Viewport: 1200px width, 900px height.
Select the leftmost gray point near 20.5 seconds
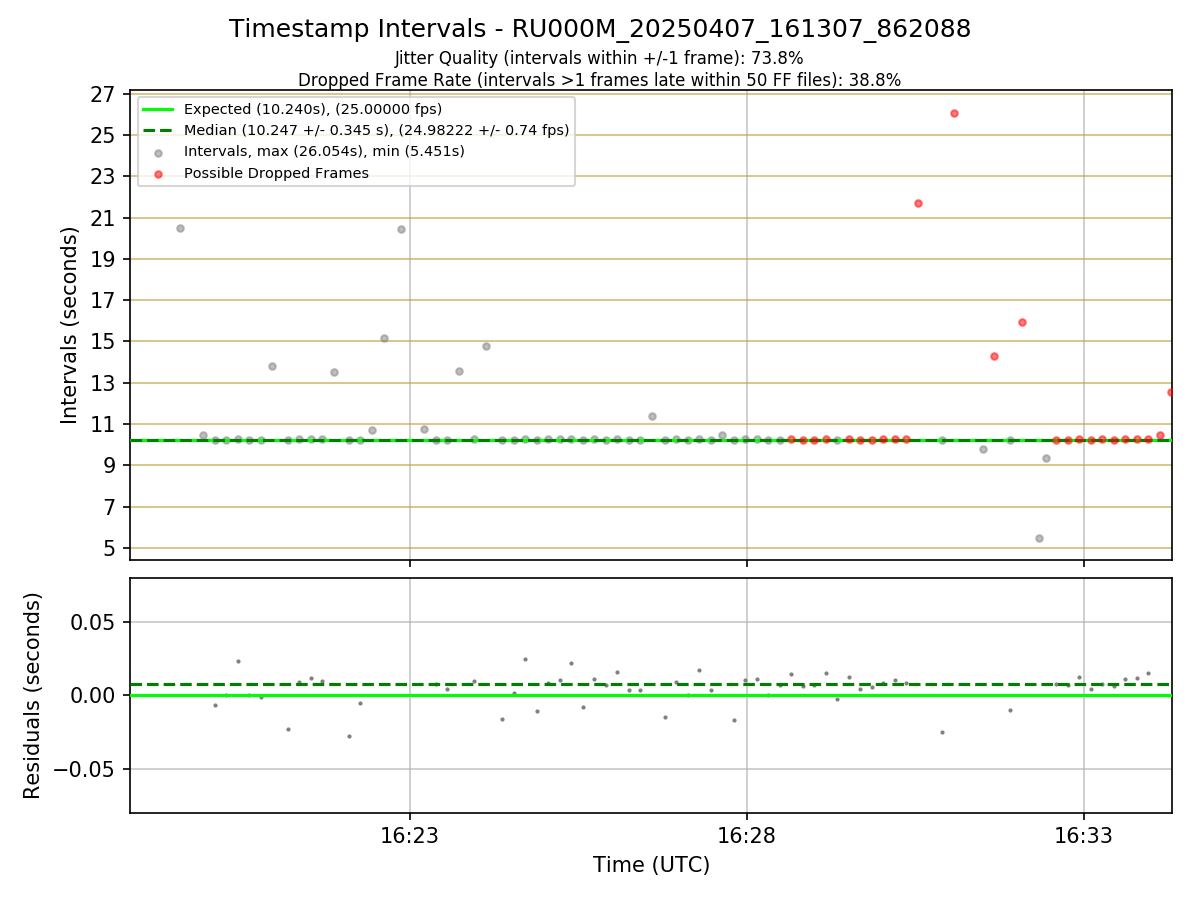(x=180, y=228)
